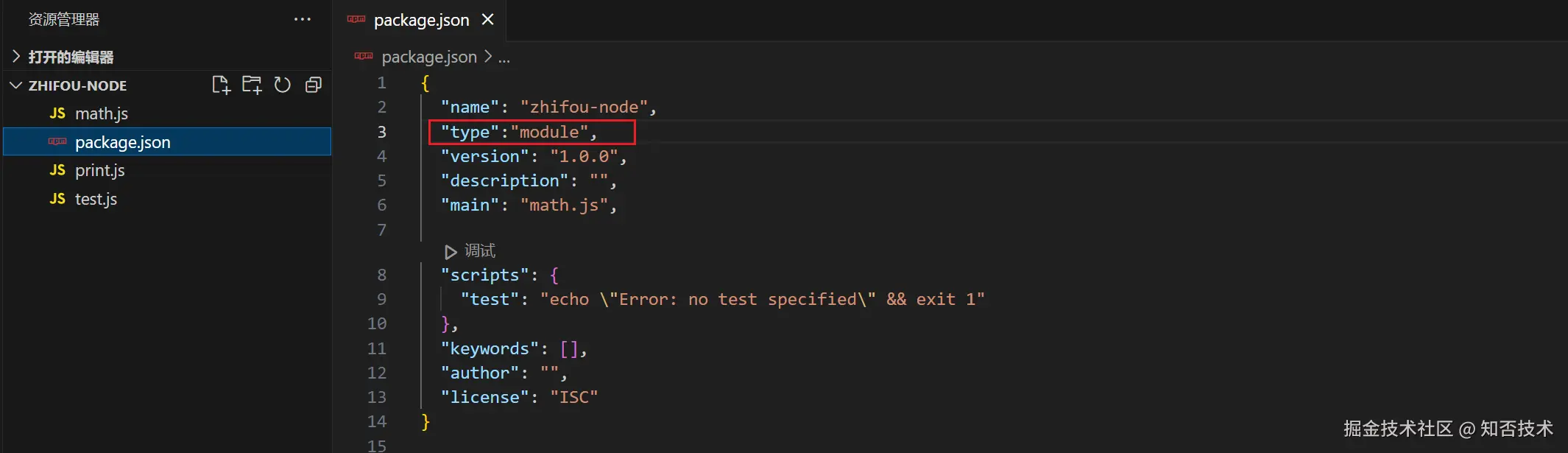
Task: Click the breadcrumb ellipsis after package.json
Action: coord(504,57)
